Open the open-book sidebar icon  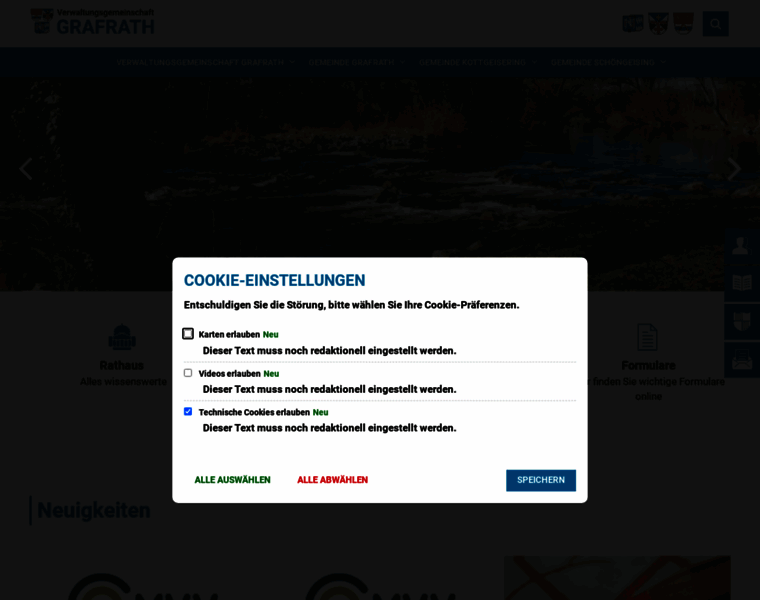coord(742,283)
